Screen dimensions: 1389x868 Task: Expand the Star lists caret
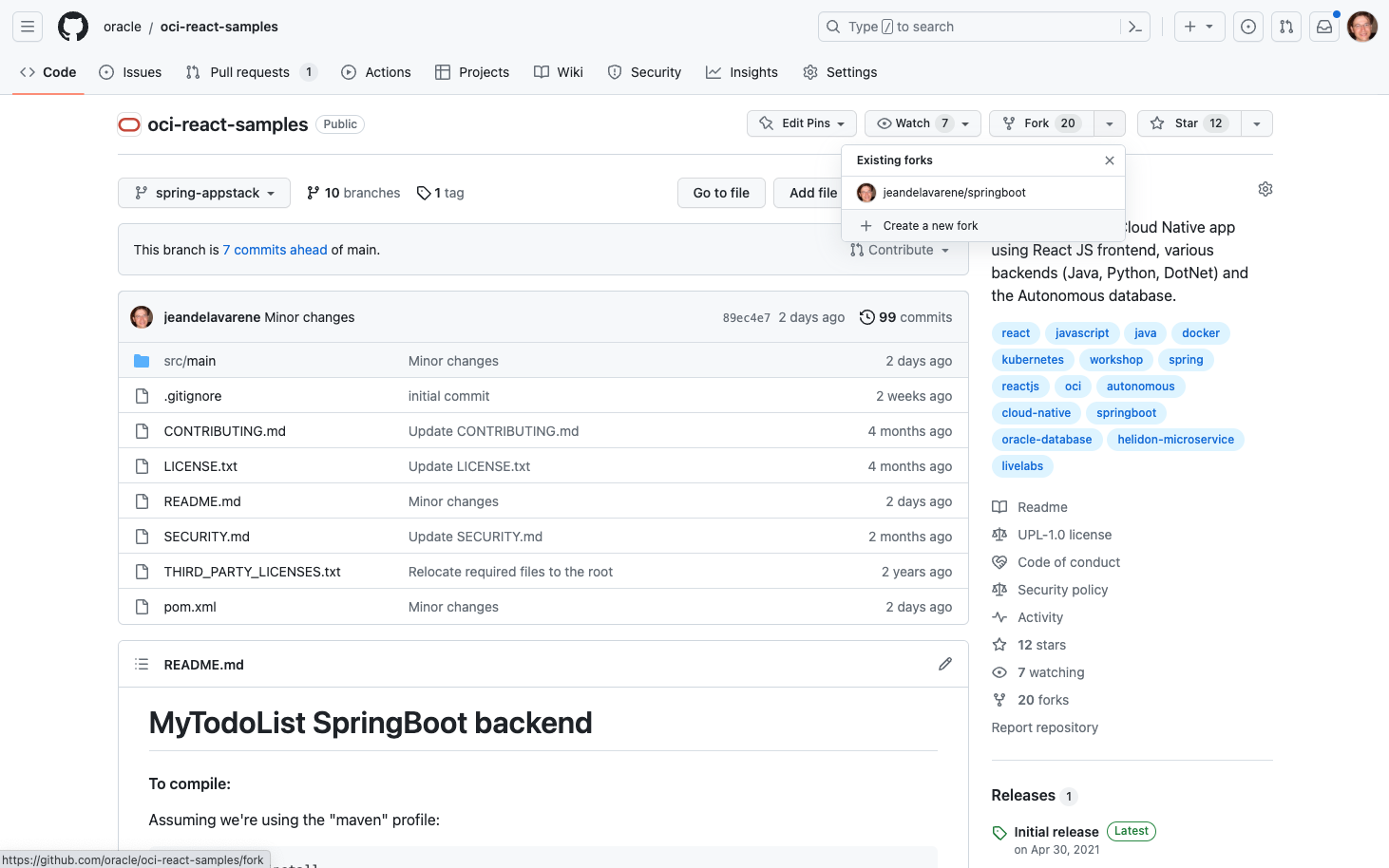[x=1257, y=123]
